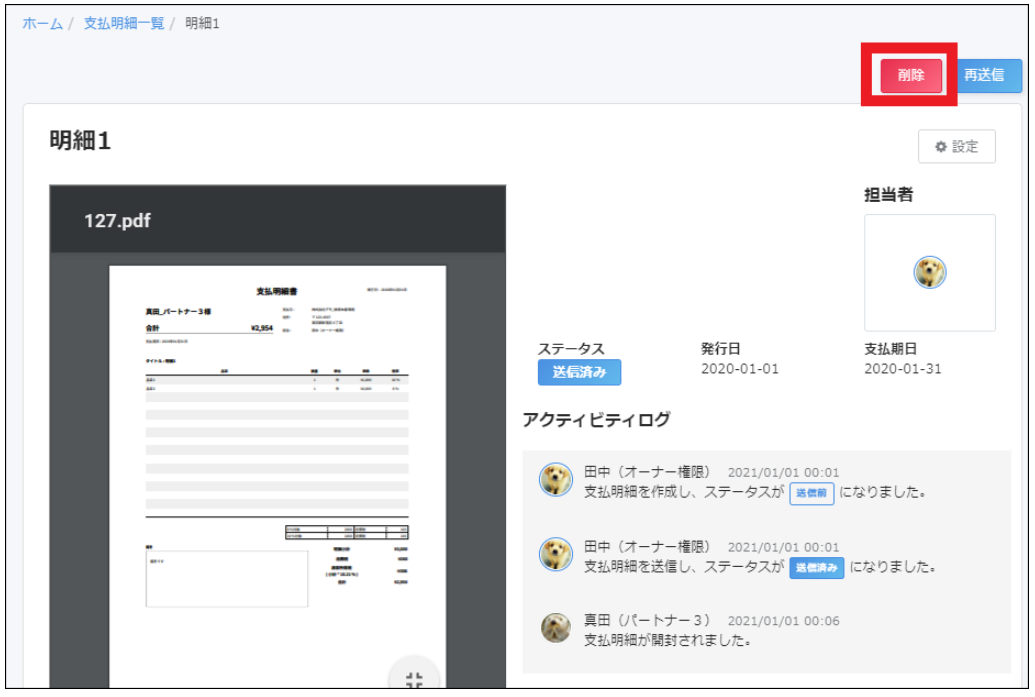Click the 送信済み badge in activity log
This screenshot has height=697, width=1035.
817,568
